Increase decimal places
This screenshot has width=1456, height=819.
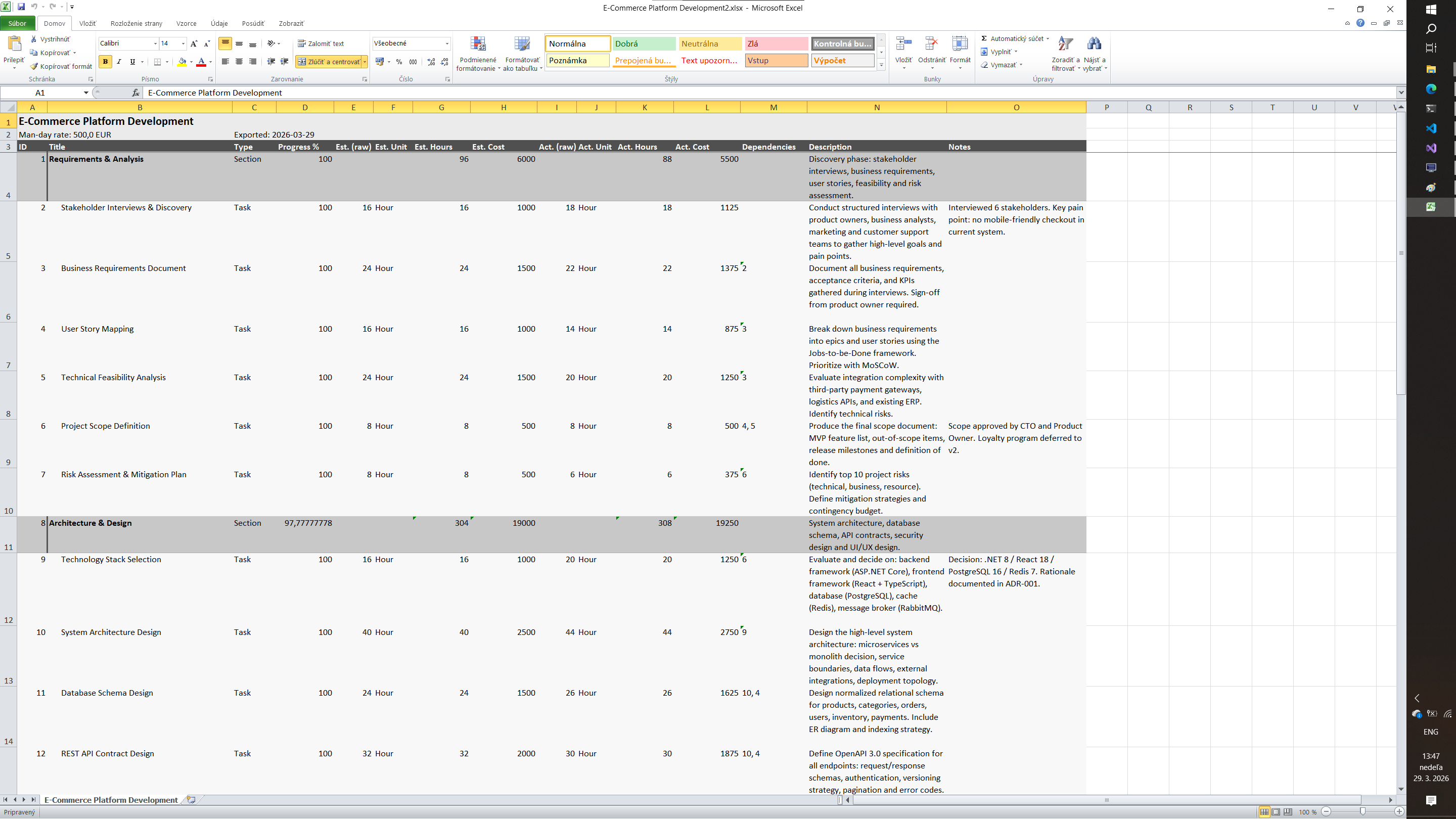pos(431,62)
